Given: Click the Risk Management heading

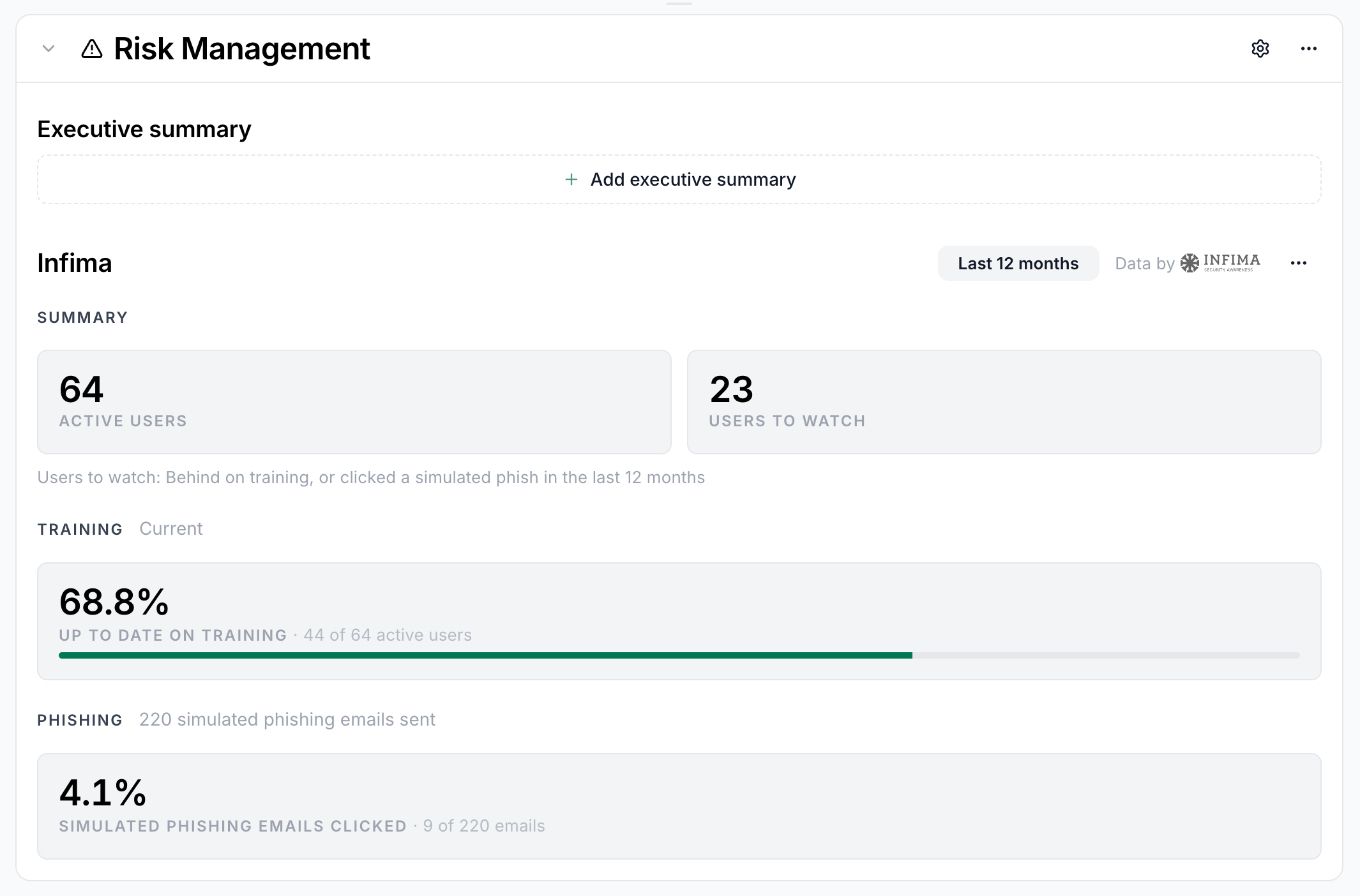Looking at the screenshot, I should coord(242,48).
